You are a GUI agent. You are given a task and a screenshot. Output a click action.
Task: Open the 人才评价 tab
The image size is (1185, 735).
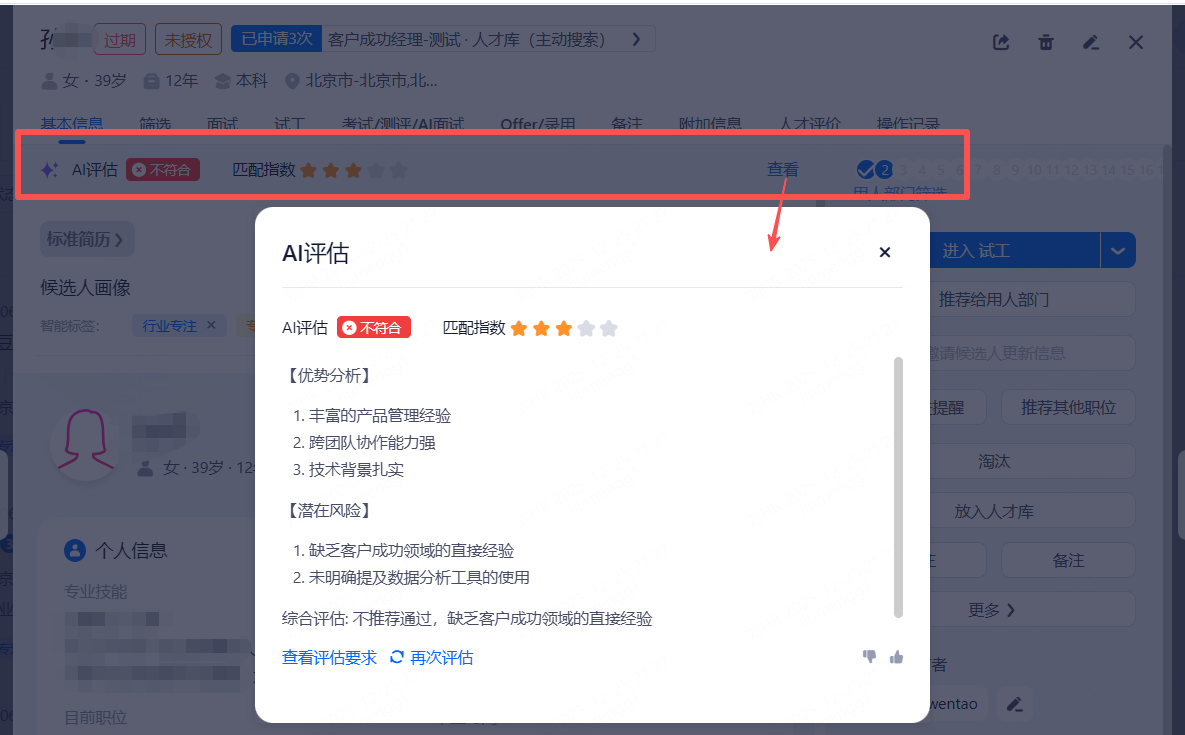coord(810,124)
